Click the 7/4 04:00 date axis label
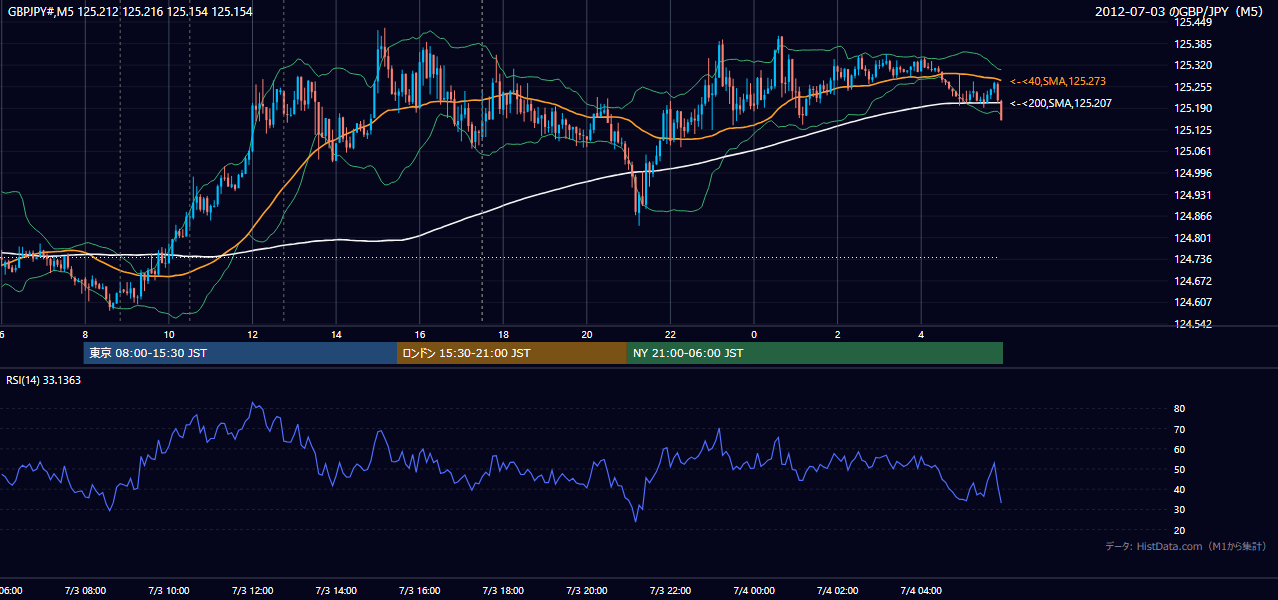The height and width of the screenshot is (600, 1278). 922,590
